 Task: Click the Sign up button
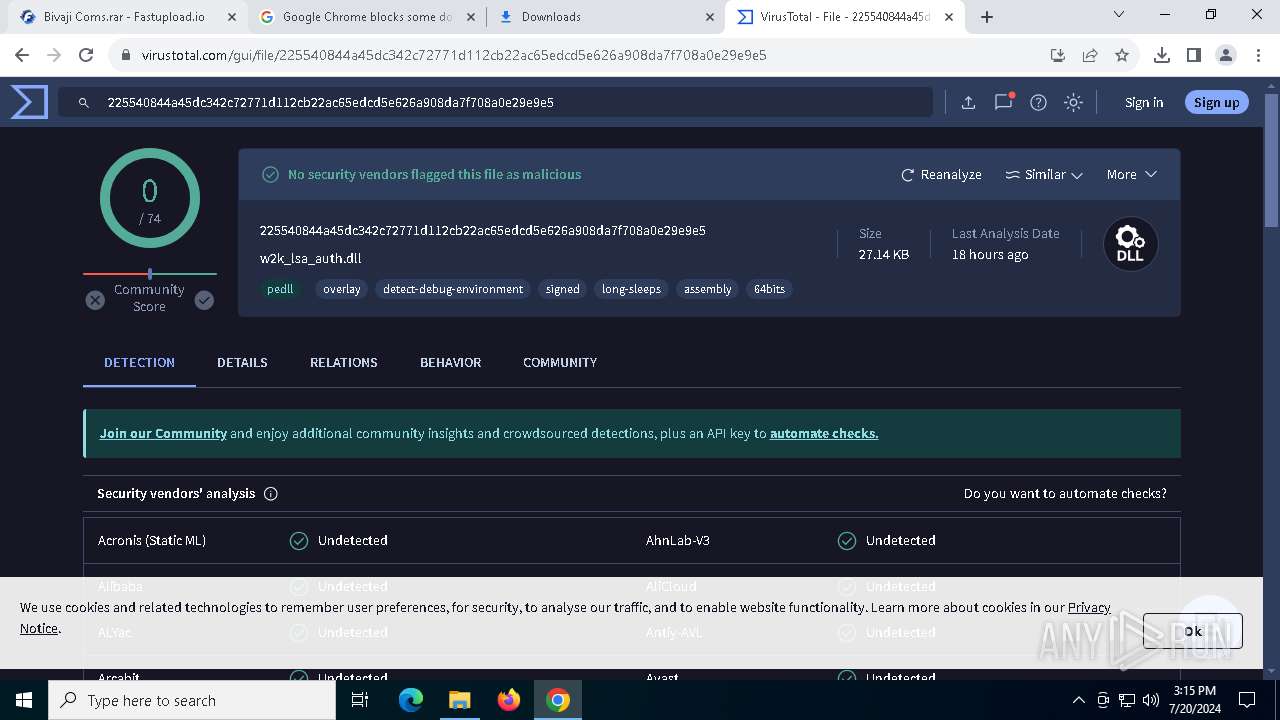coord(1216,102)
